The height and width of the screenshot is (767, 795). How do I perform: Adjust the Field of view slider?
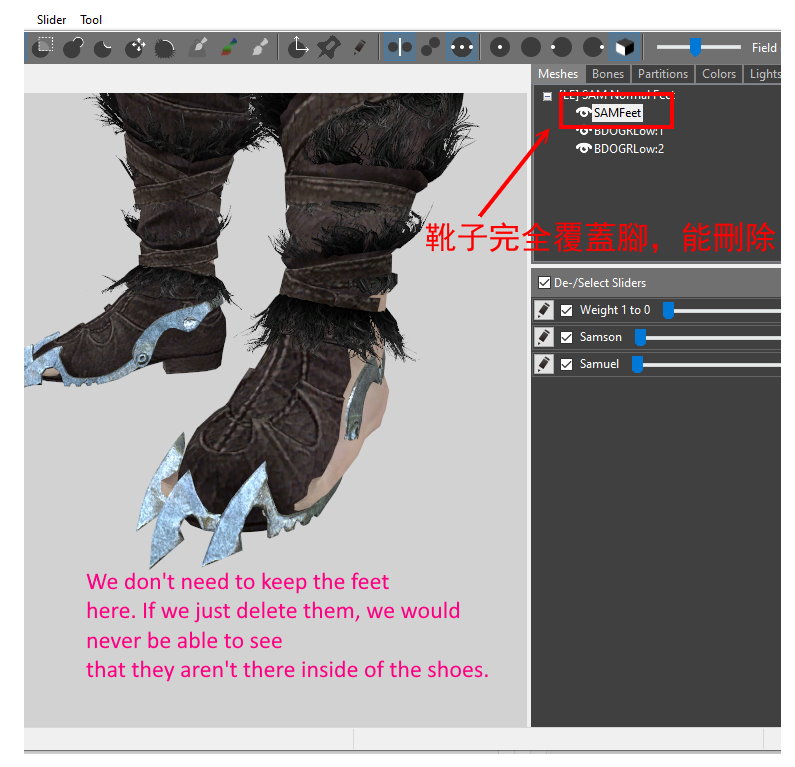coord(696,47)
